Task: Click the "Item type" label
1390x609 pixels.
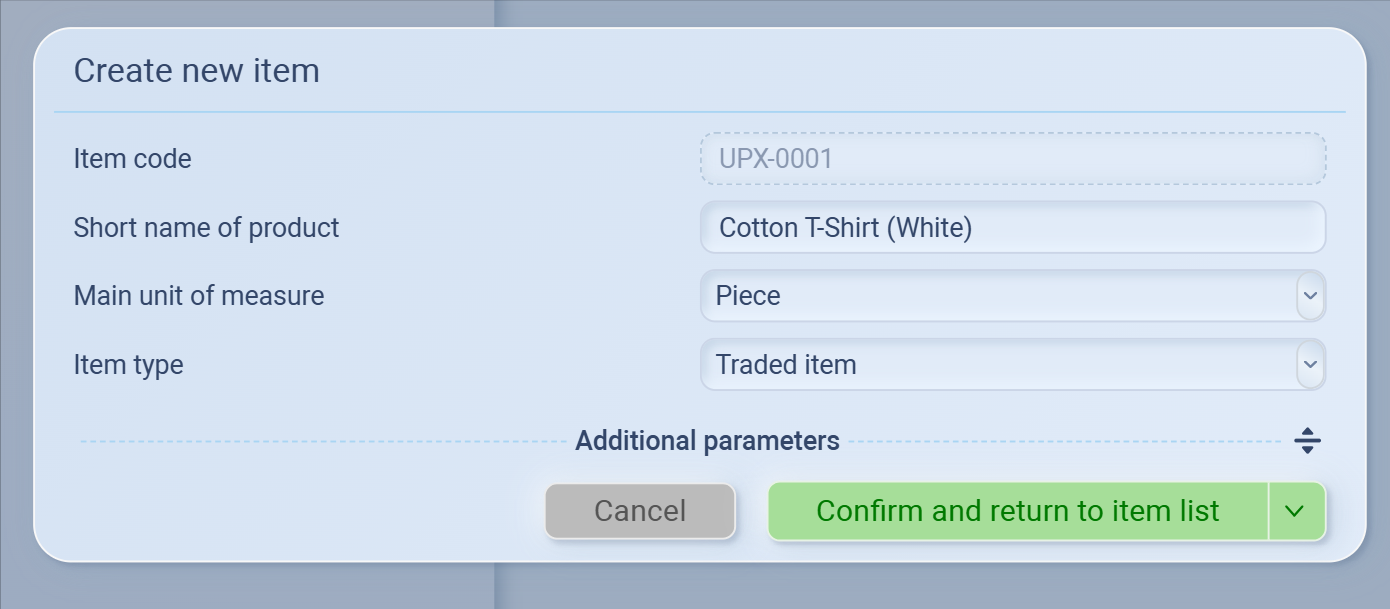Action: pos(128,365)
